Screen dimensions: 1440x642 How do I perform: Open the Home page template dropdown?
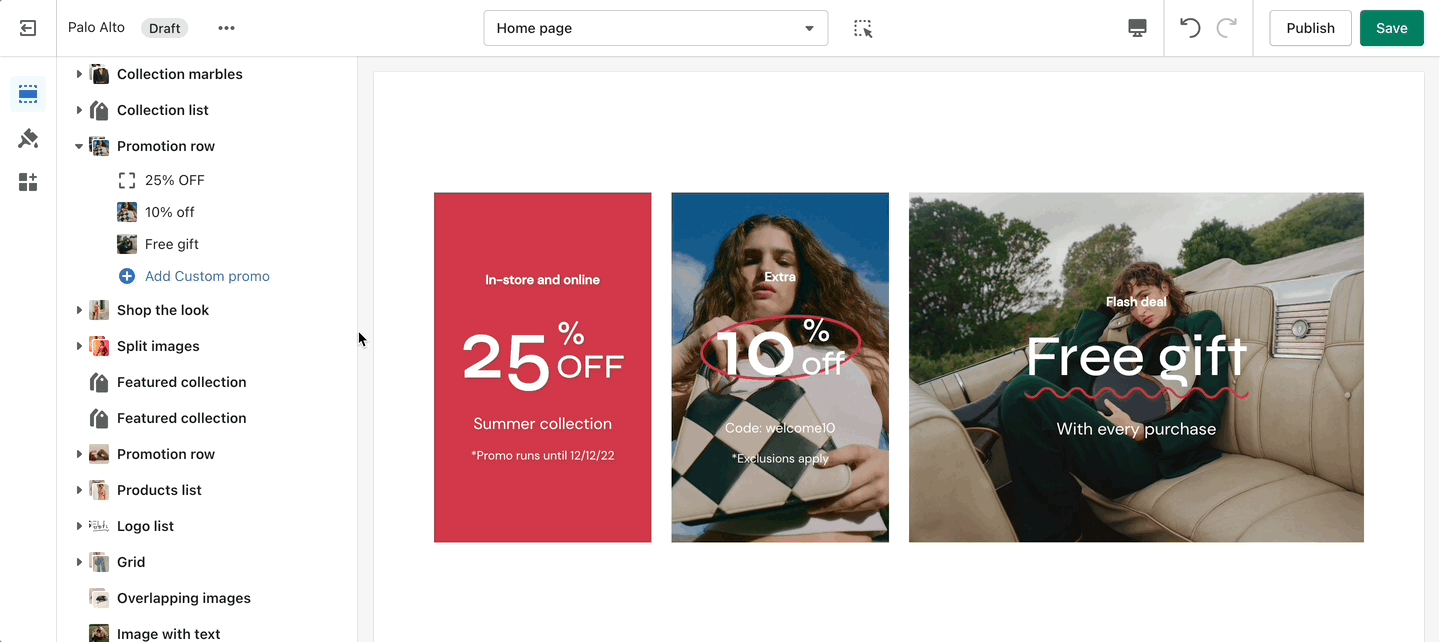656,28
